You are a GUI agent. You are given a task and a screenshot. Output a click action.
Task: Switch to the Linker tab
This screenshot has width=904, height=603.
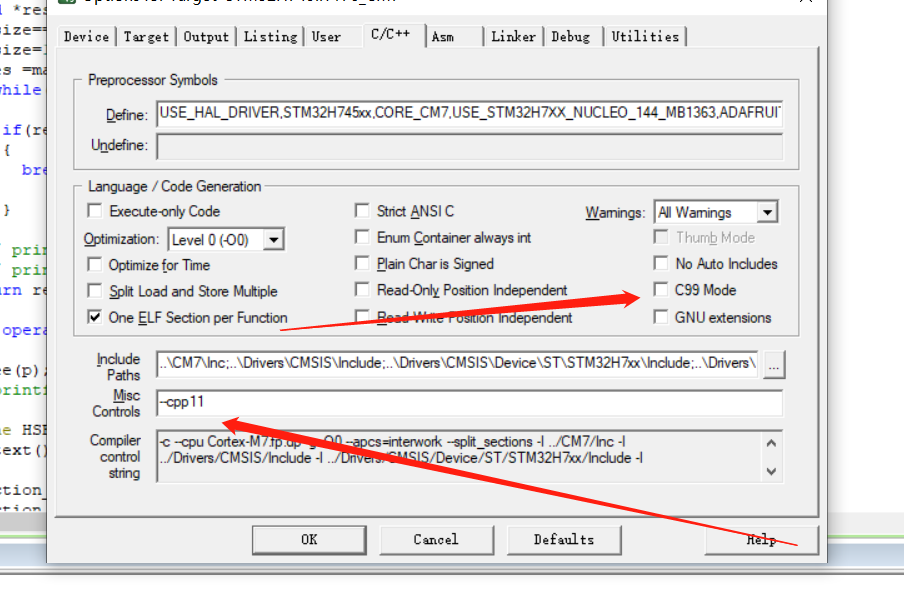pyautogui.click(x=513, y=36)
